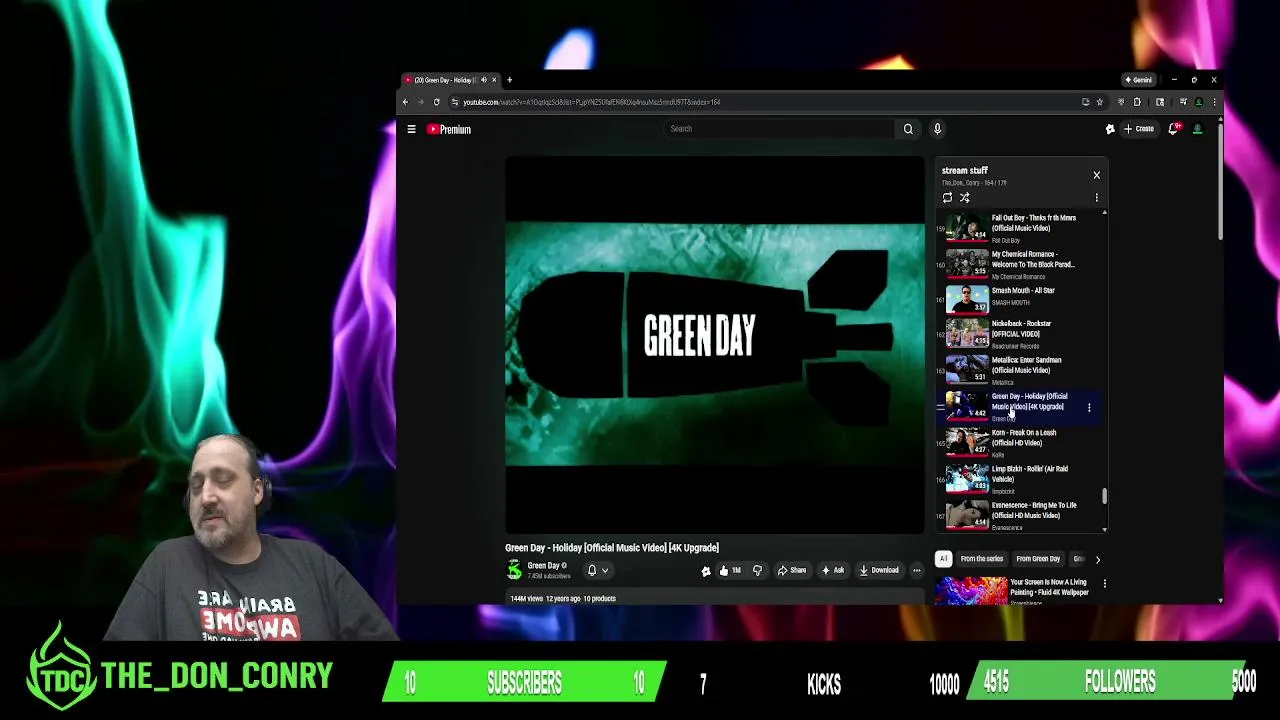1280x720 pixels.
Task: Click the sparkle icon left of Create
Action: (1109, 129)
